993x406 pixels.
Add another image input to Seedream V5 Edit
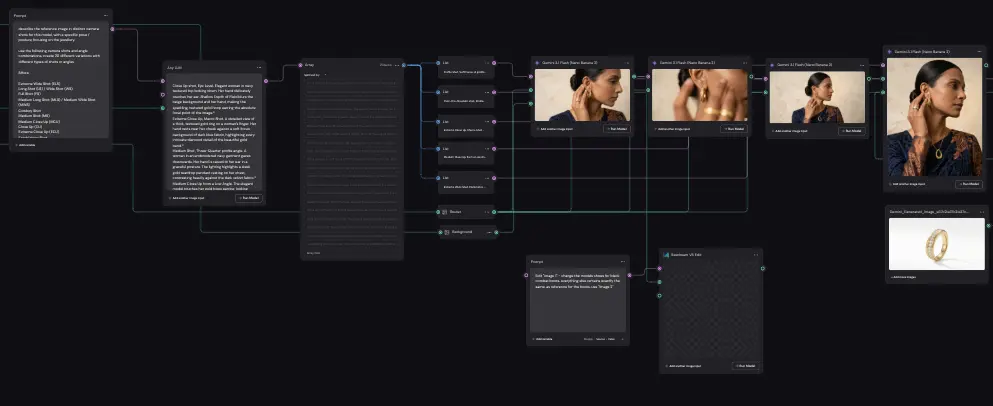[x=685, y=366]
